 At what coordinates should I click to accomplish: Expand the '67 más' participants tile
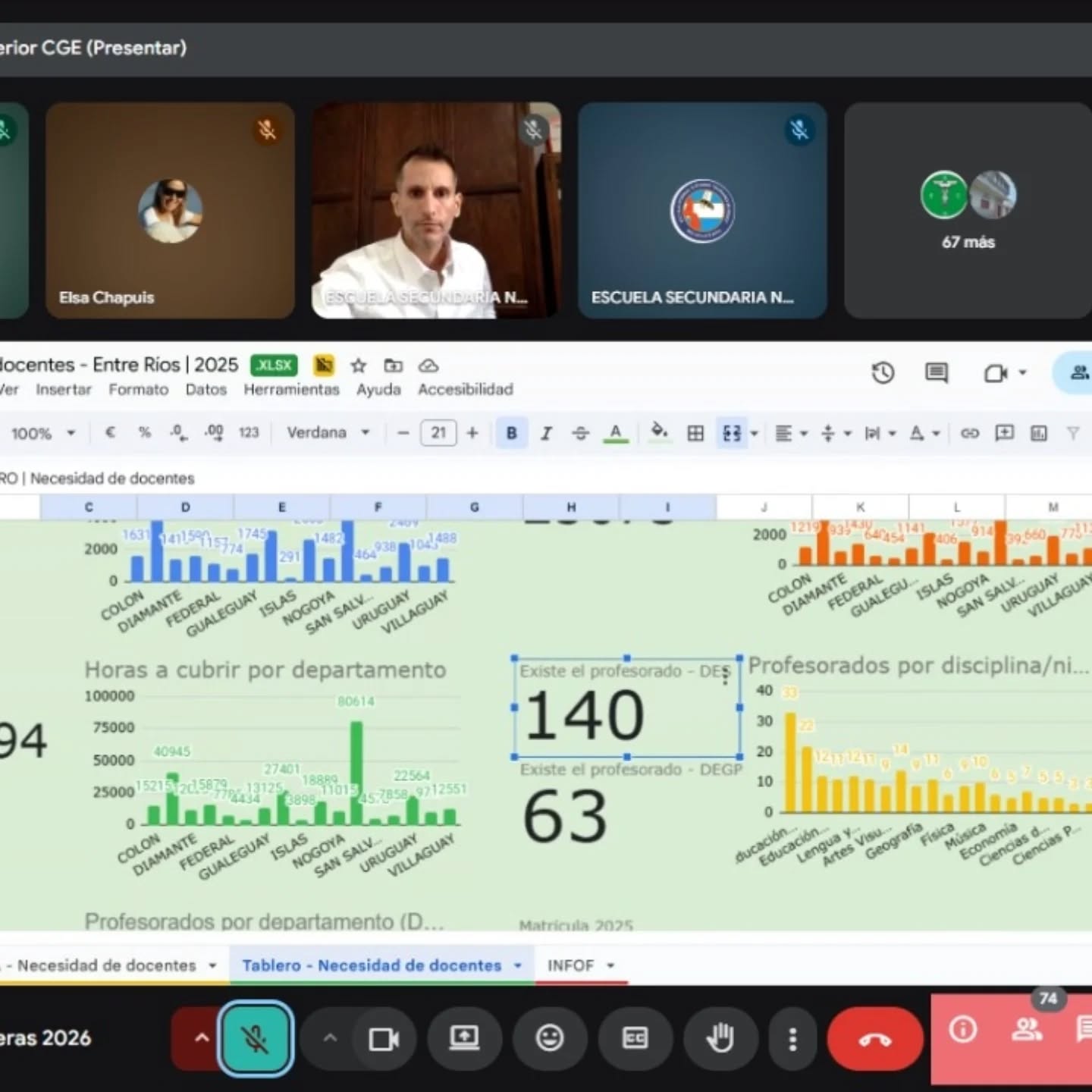point(968,211)
